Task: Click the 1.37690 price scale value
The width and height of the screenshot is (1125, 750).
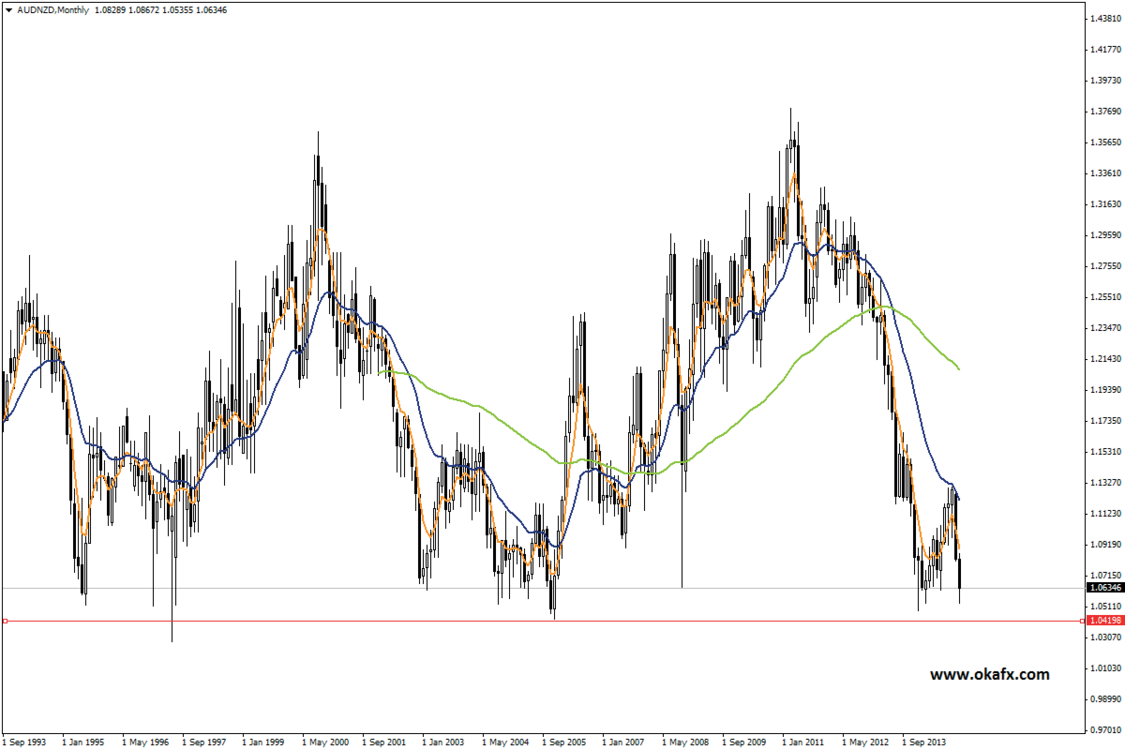Action: point(1105,111)
